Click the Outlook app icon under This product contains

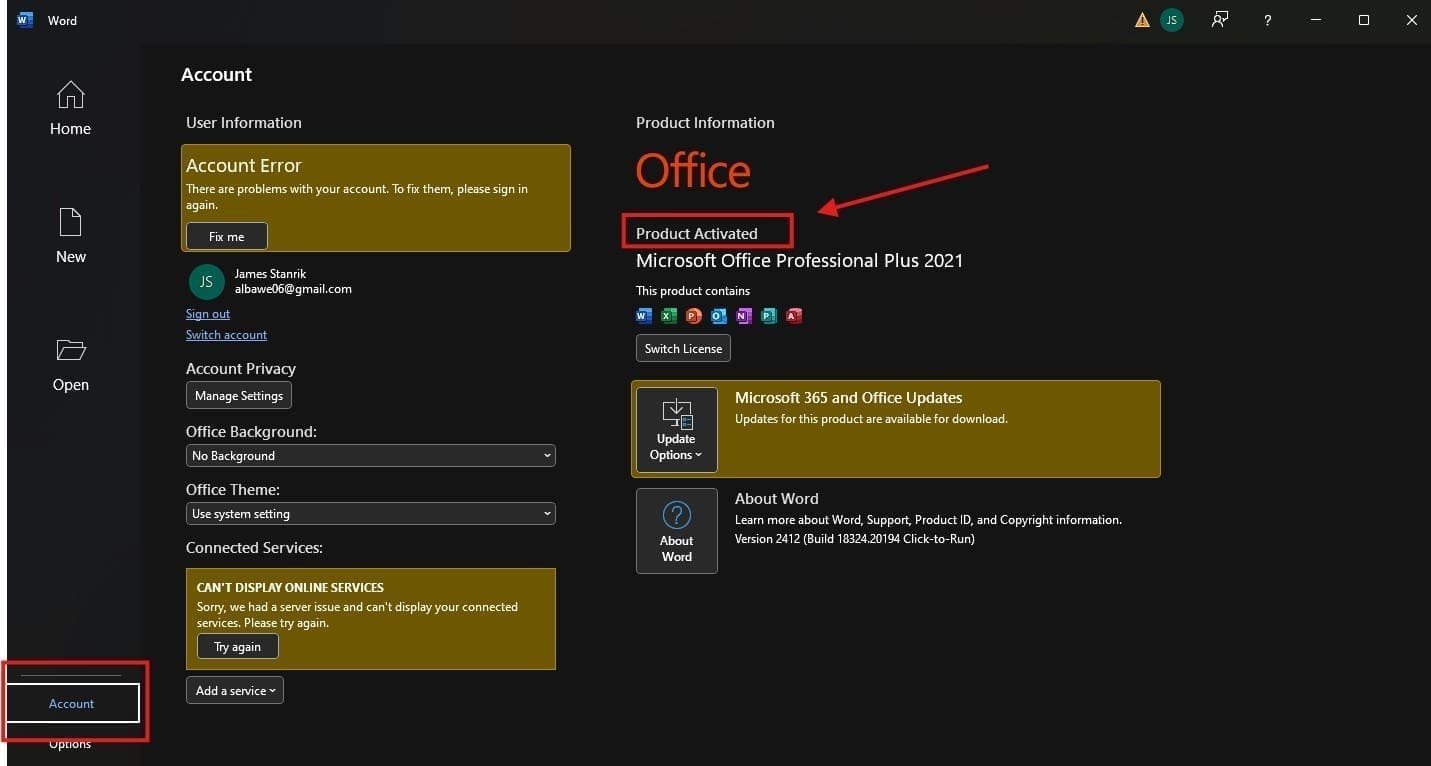pyautogui.click(x=719, y=316)
